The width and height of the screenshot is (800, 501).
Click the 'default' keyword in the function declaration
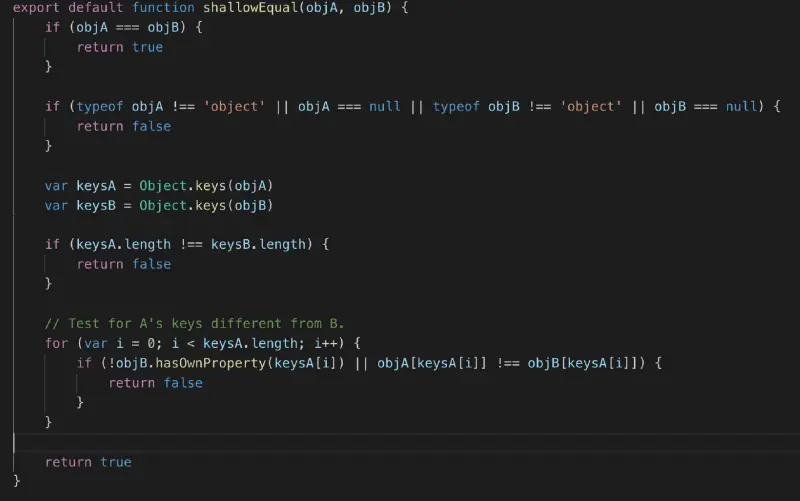tap(95, 8)
